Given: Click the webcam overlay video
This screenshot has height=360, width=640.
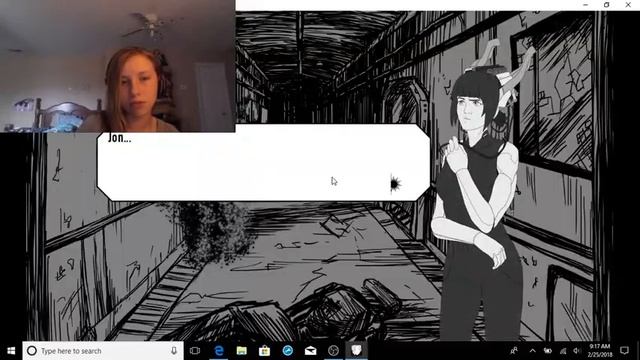Looking at the screenshot, I should 118,66.
